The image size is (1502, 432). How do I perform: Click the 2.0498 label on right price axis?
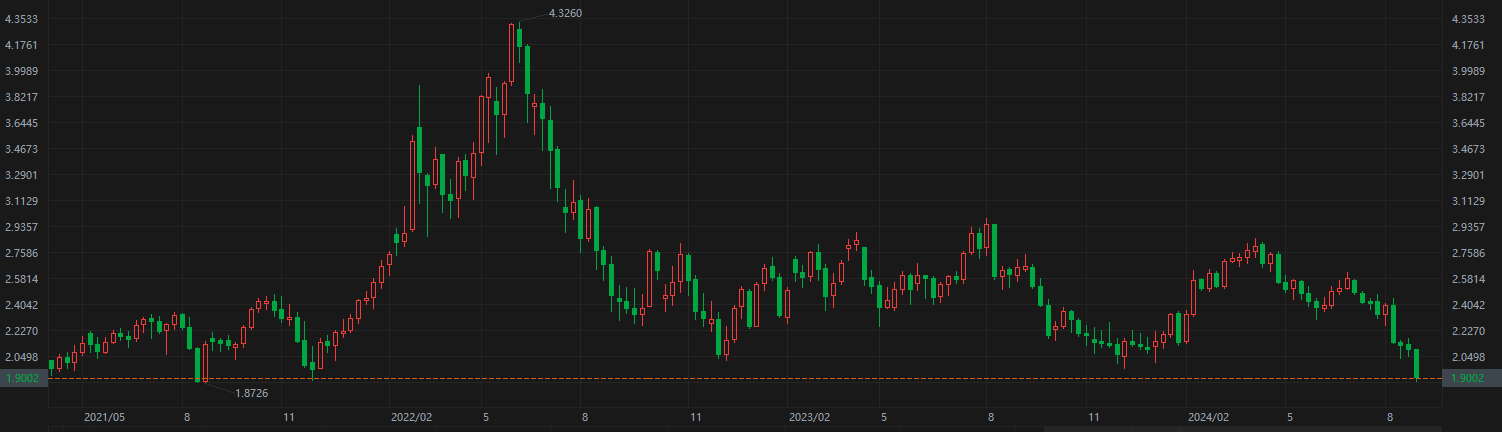(1466, 357)
